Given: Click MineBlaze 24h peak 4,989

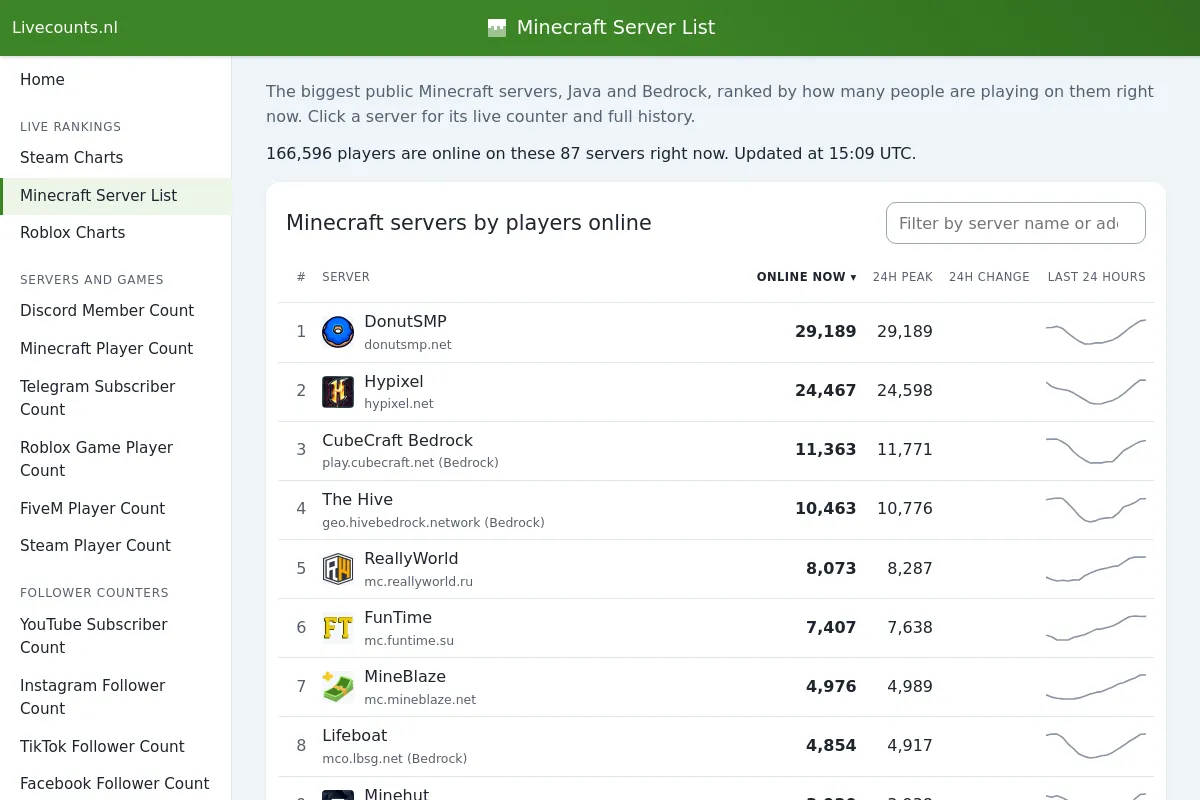Looking at the screenshot, I should [910, 686].
